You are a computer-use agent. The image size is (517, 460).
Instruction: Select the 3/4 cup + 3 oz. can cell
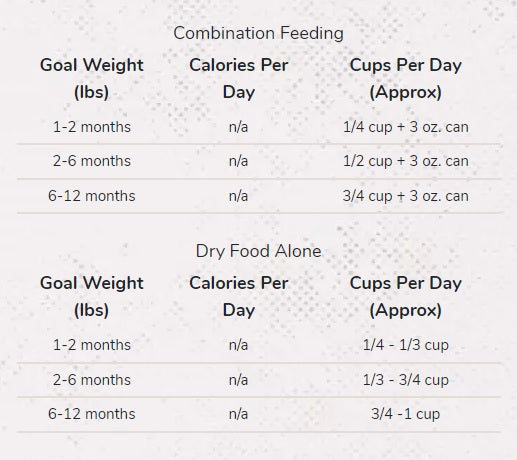pyautogui.click(x=406, y=196)
